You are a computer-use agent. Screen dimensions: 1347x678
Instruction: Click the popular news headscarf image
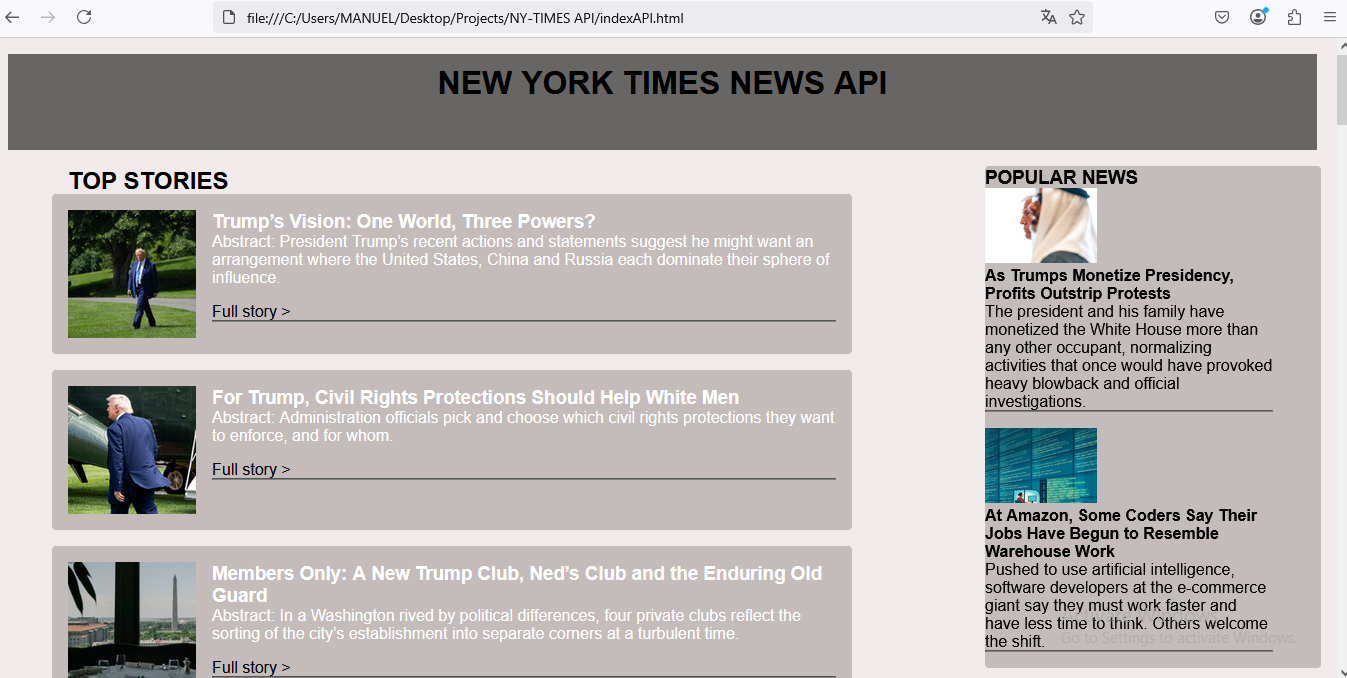pos(1041,225)
